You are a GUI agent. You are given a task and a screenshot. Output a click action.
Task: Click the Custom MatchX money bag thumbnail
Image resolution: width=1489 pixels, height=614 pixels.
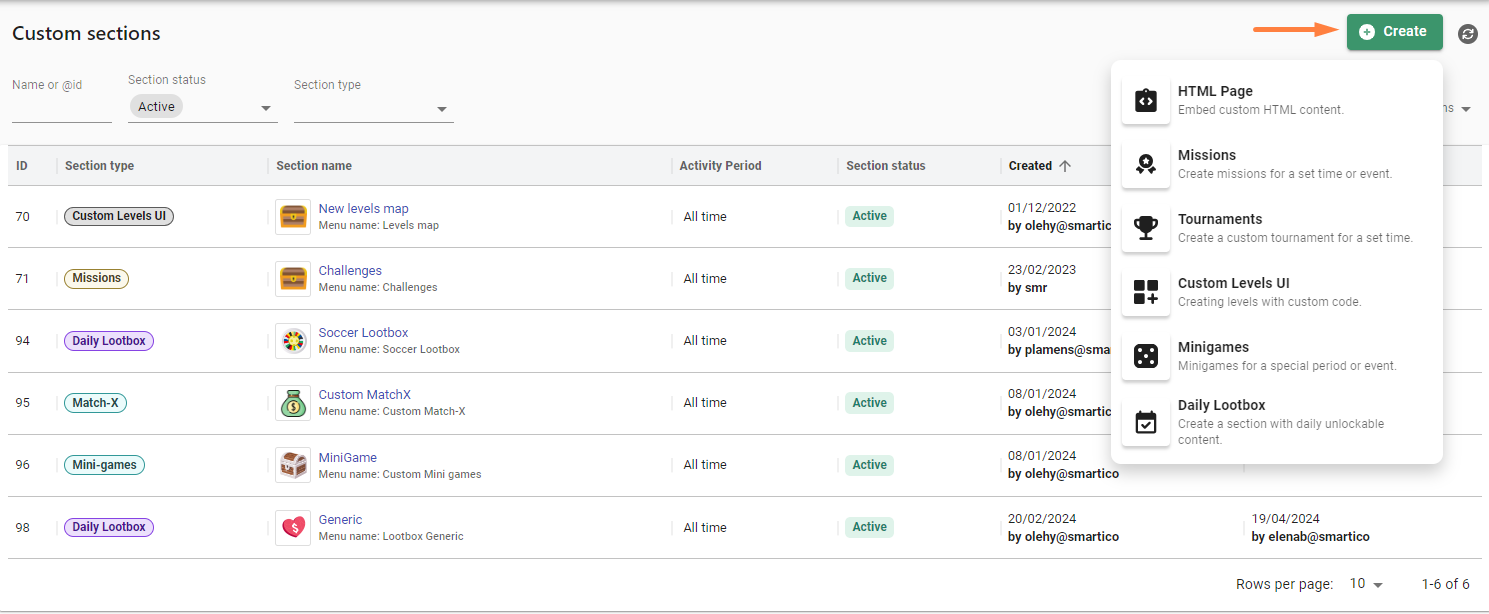point(293,403)
